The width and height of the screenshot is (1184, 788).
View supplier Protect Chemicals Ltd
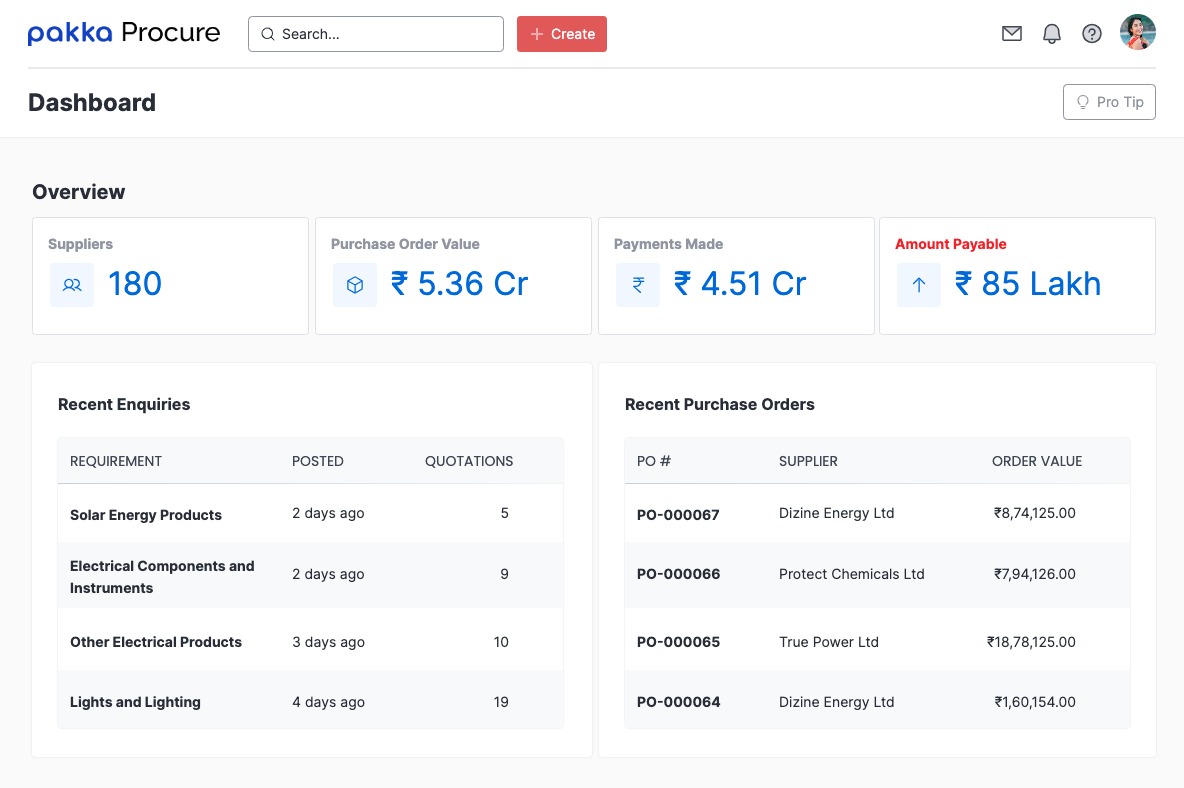(x=851, y=574)
